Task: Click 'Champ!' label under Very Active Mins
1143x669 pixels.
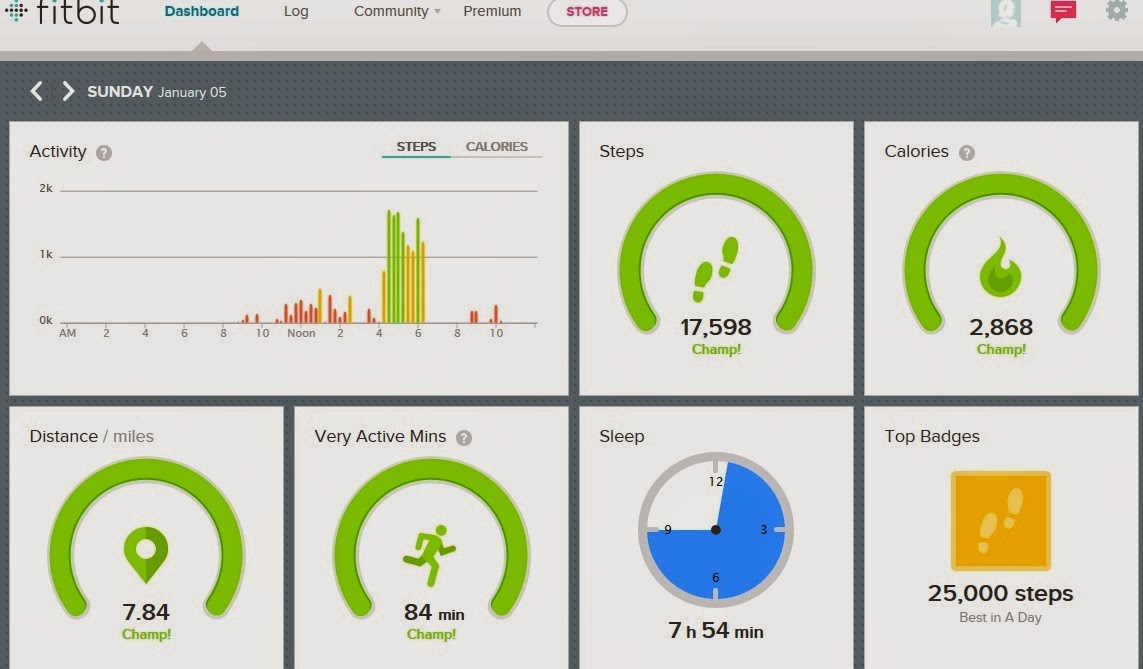Action: 431,635
